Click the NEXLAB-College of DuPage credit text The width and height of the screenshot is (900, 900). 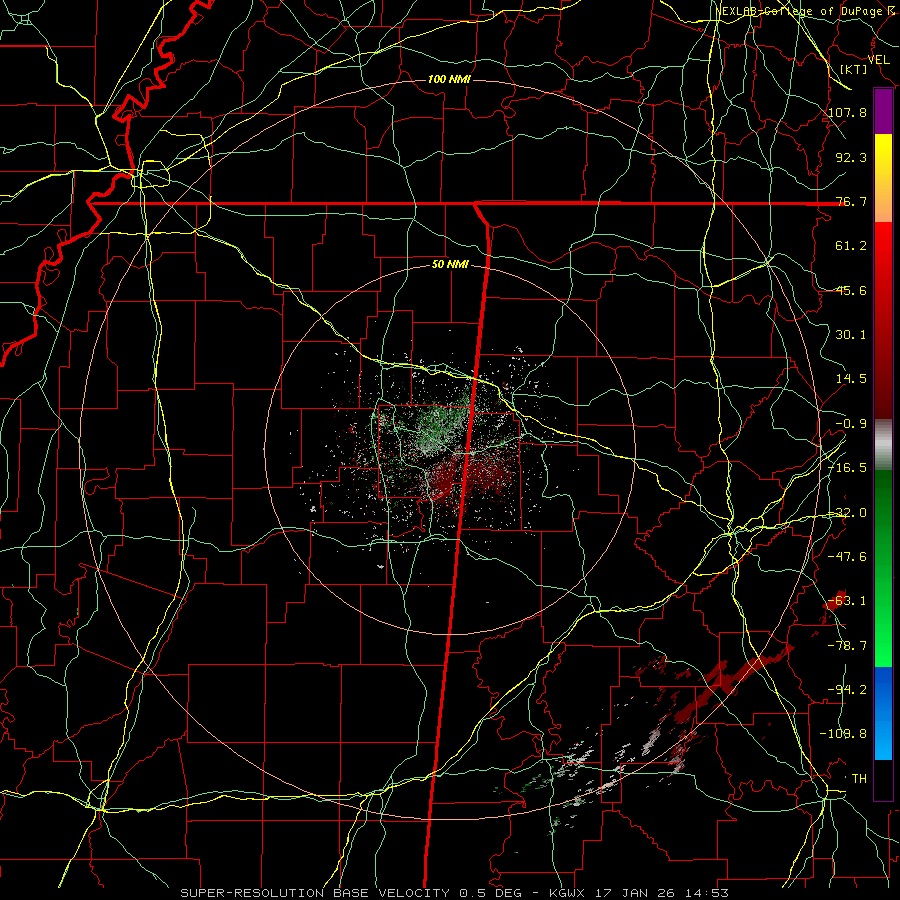pyautogui.click(x=804, y=11)
